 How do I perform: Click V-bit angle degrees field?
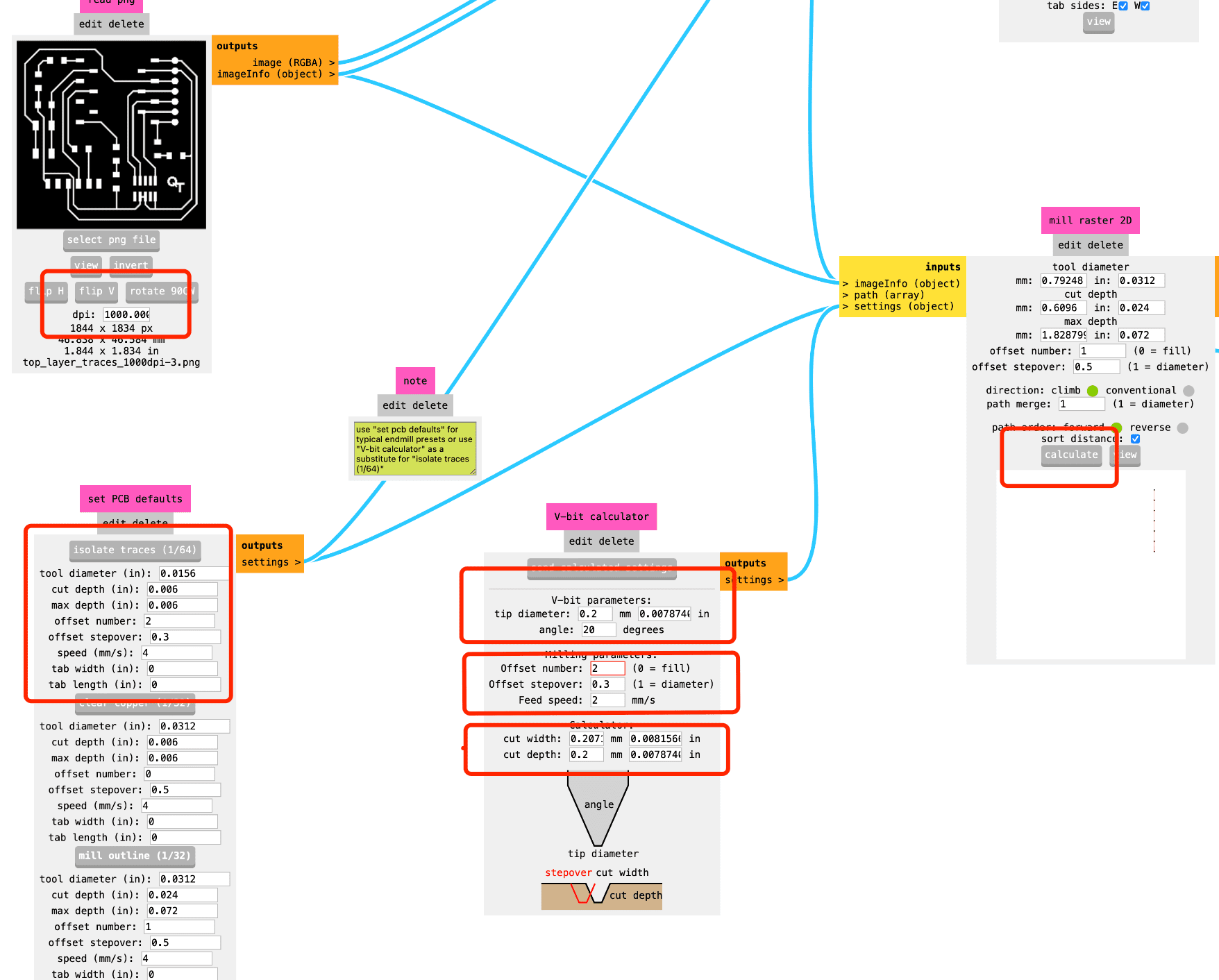[x=598, y=630]
